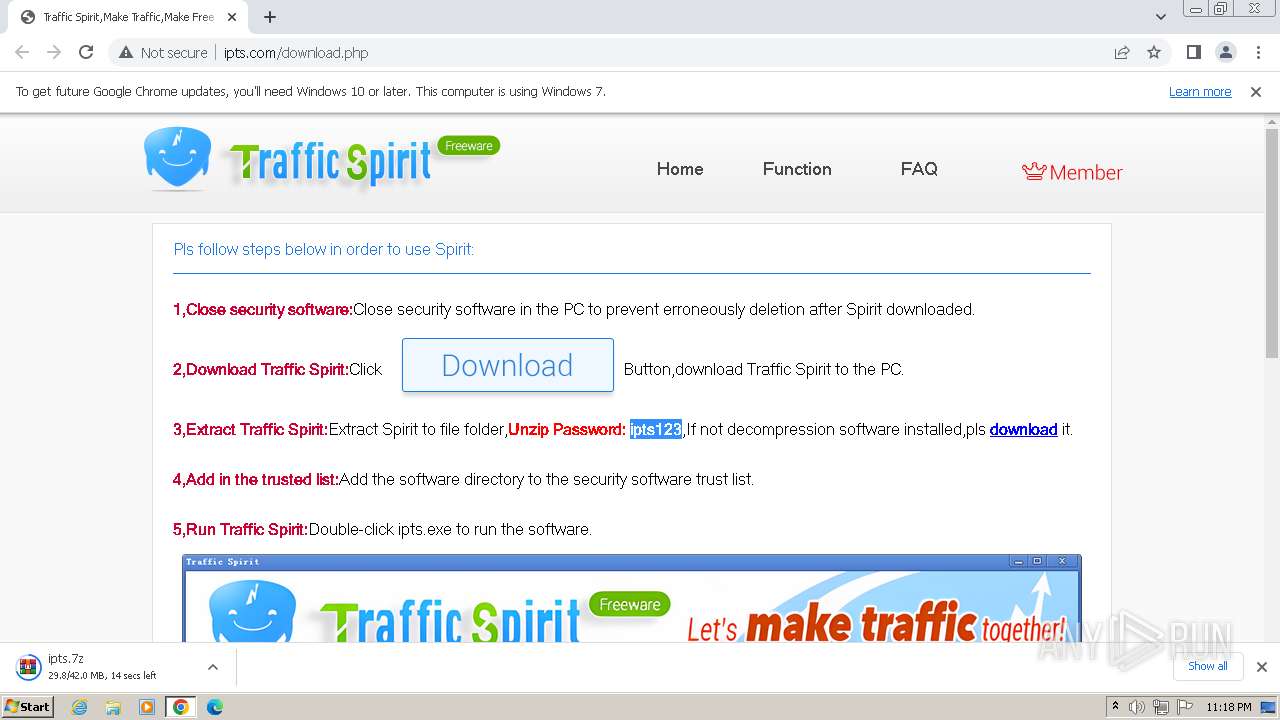Click the address bar URL
The image size is (1280, 720).
[296, 53]
